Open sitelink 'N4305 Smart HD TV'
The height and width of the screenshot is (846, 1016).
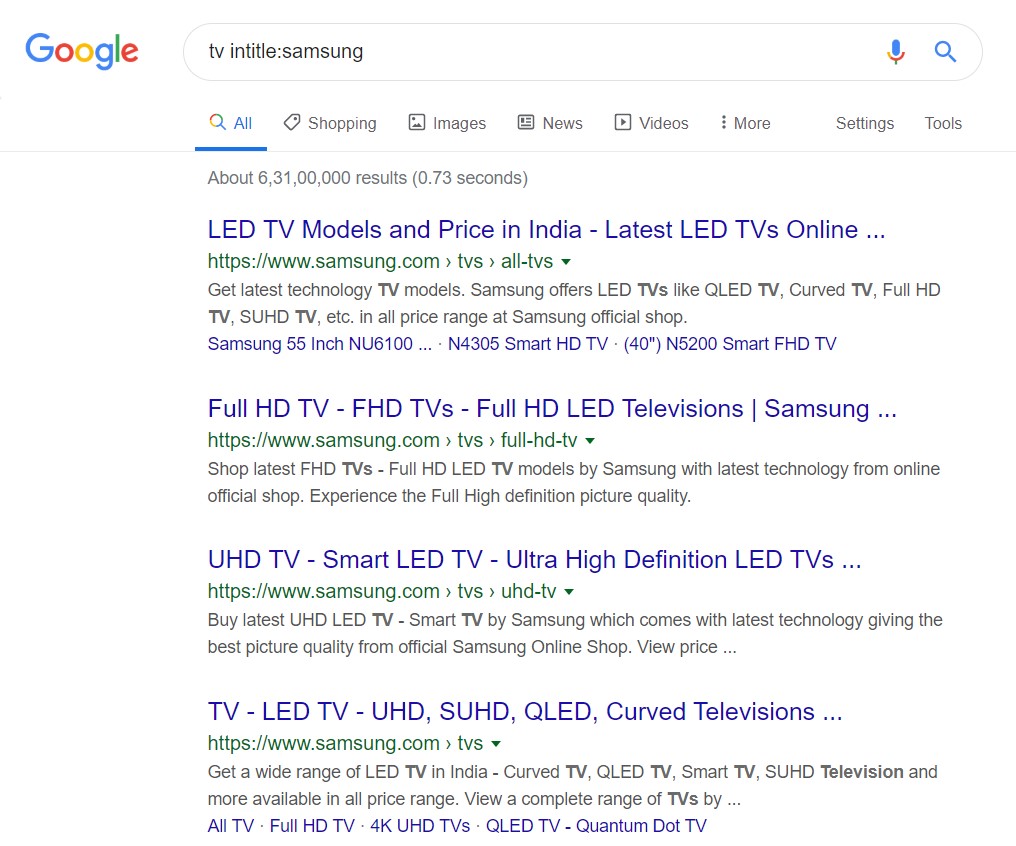pyautogui.click(x=527, y=344)
